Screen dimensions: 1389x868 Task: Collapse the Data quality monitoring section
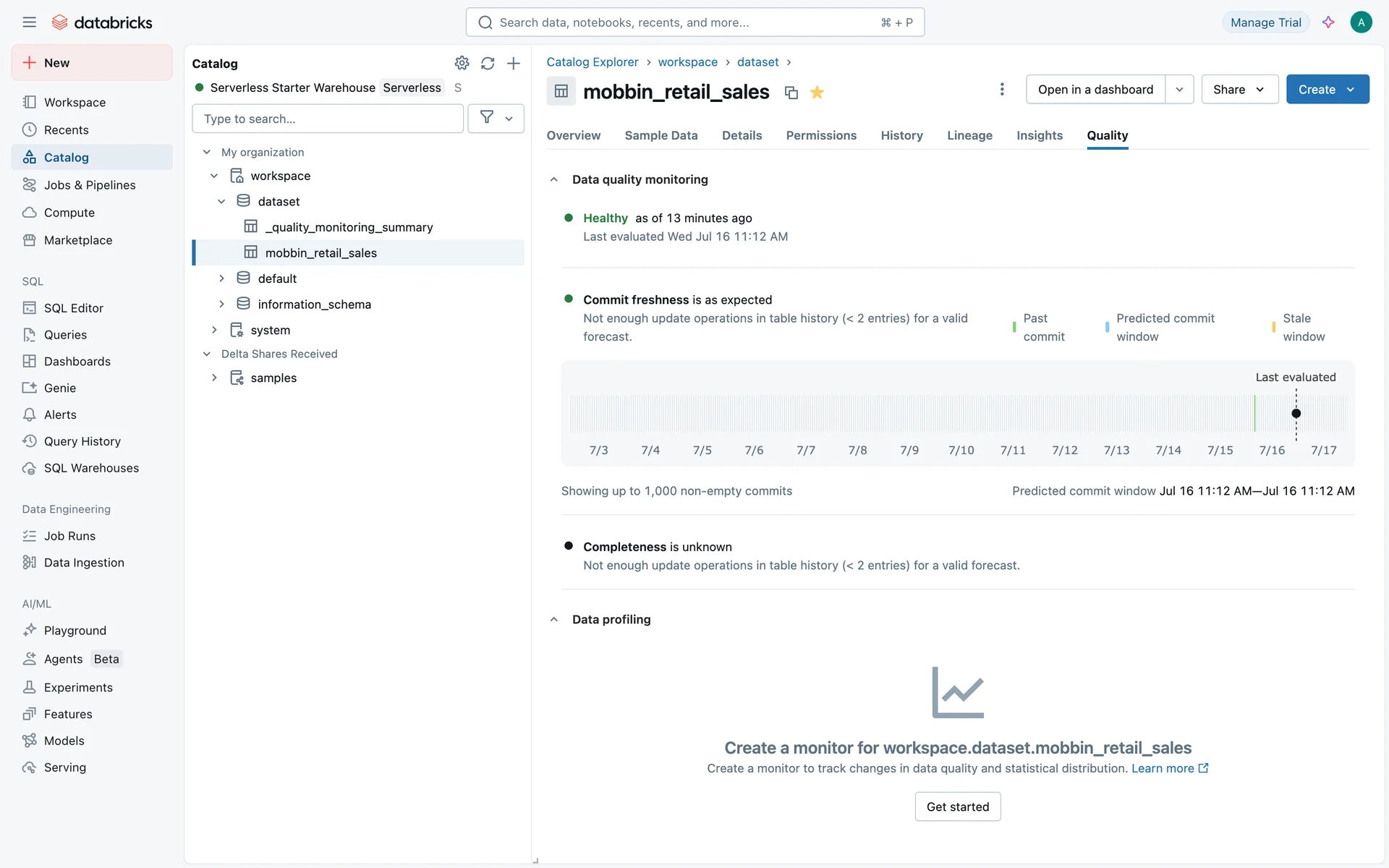(x=554, y=179)
